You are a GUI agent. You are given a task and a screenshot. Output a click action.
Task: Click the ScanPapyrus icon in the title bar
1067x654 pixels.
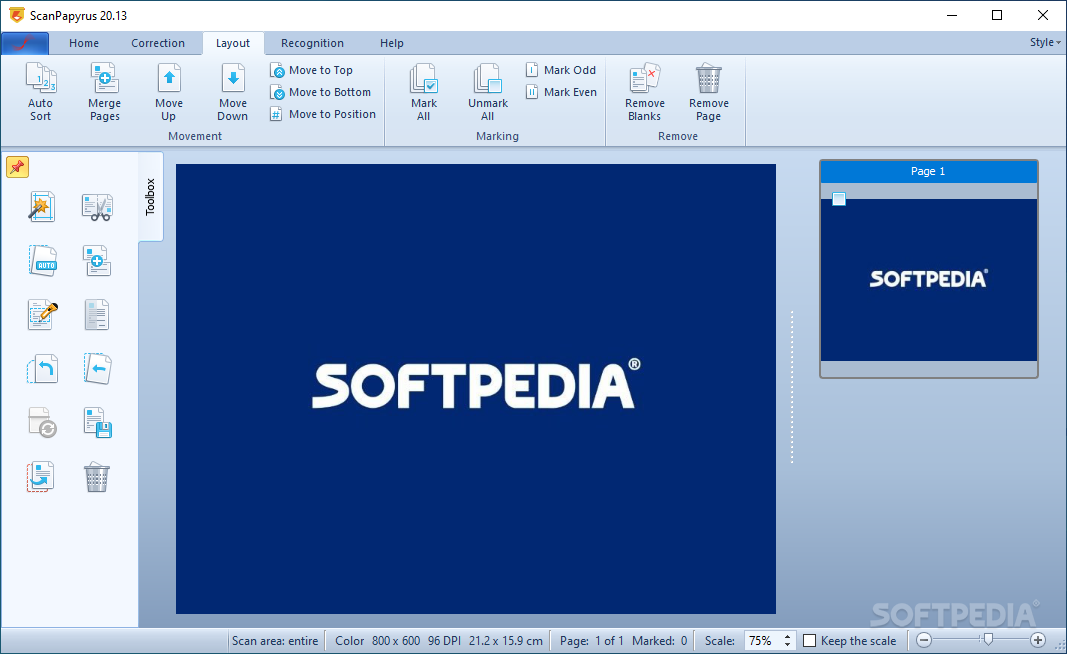pyautogui.click(x=17, y=15)
